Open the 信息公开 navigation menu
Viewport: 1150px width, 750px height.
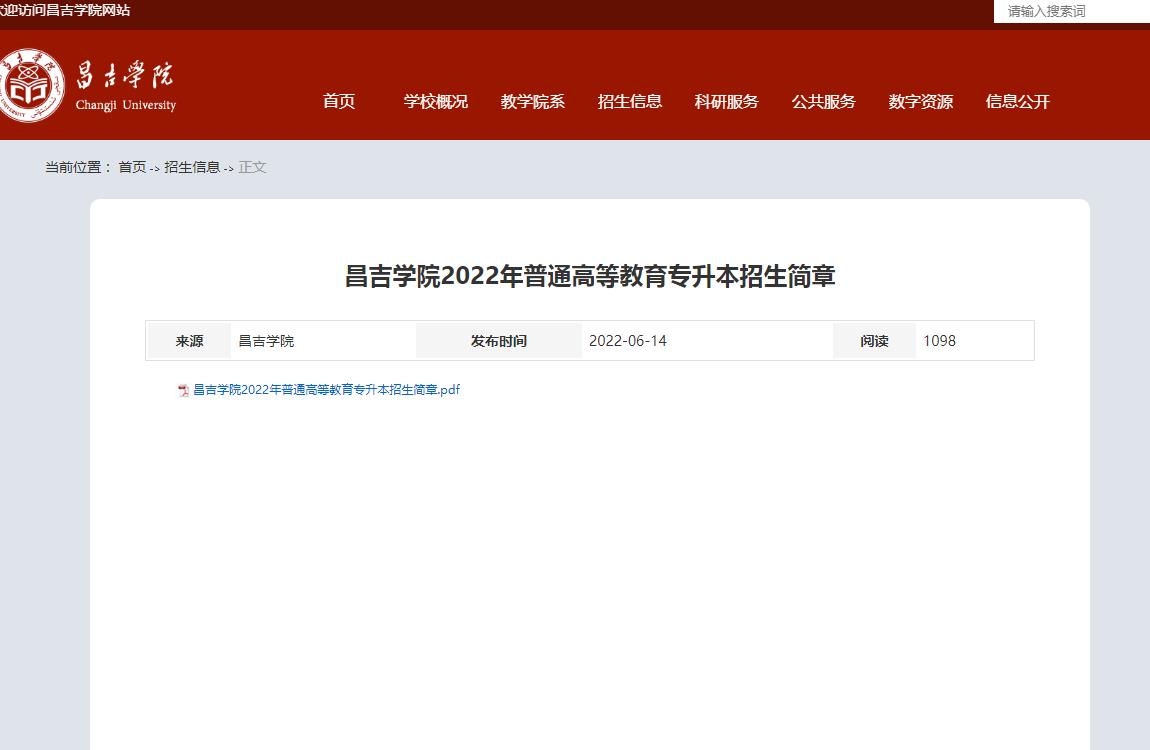(1017, 101)
